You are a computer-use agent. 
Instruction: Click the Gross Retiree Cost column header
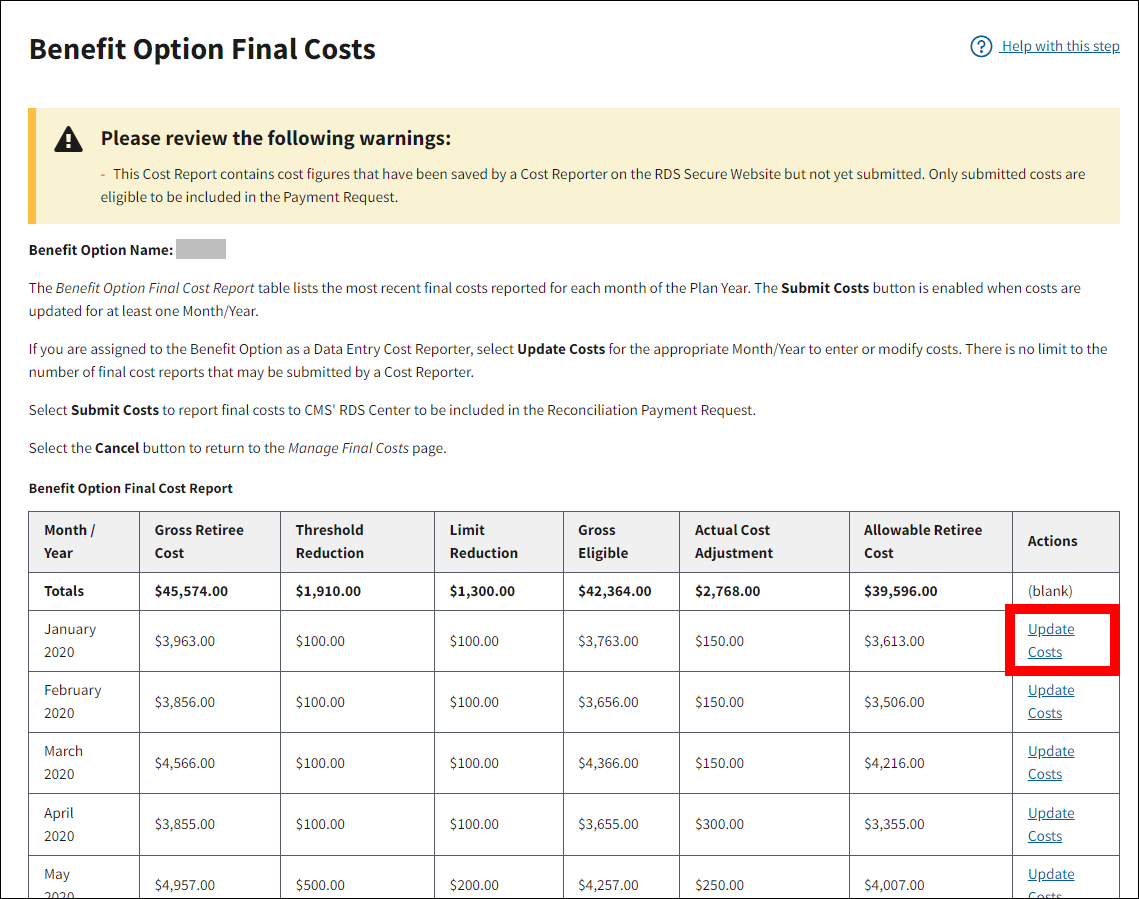coord(199,541)
